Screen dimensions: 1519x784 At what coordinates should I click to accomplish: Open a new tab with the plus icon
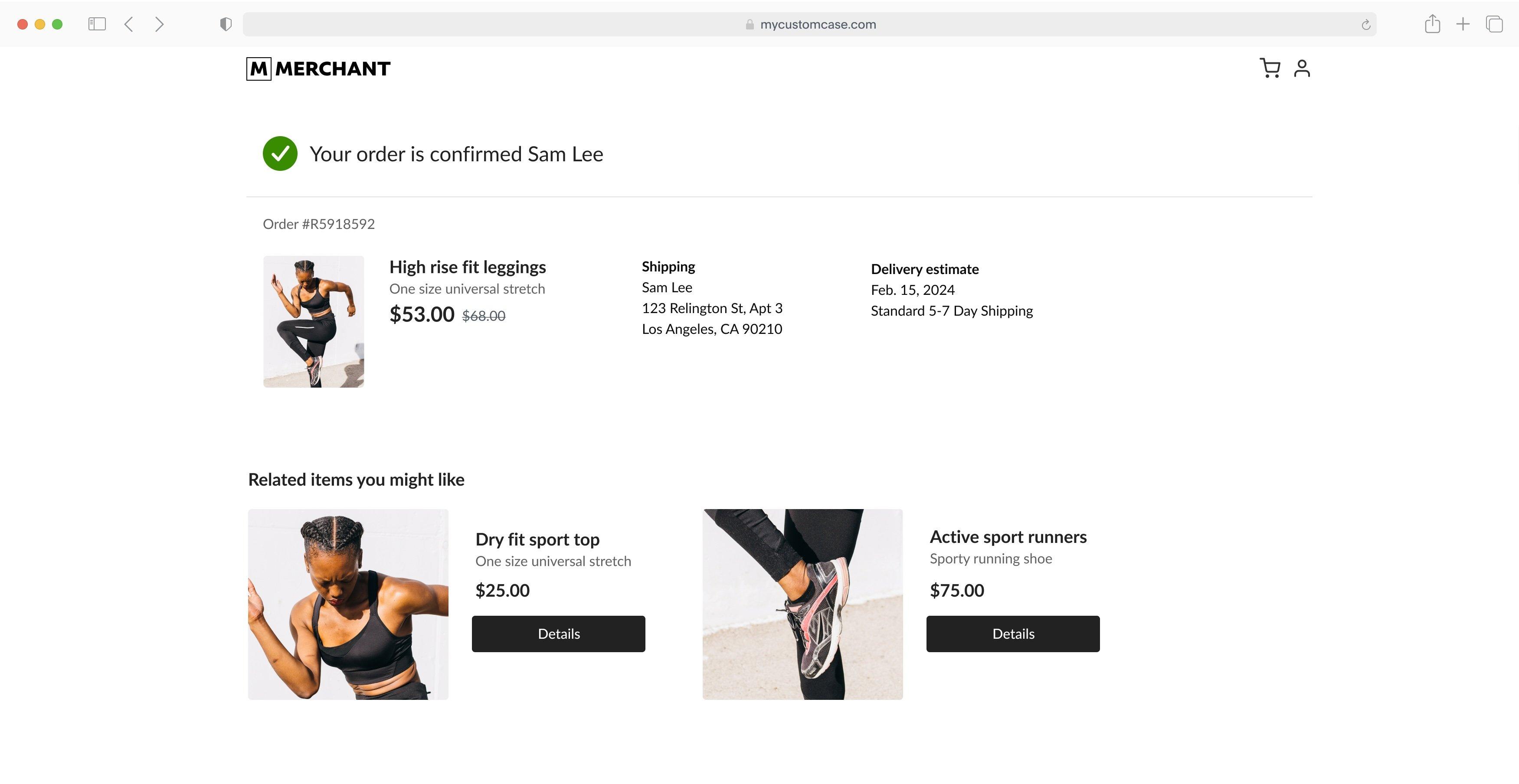tap(1463, 24)
